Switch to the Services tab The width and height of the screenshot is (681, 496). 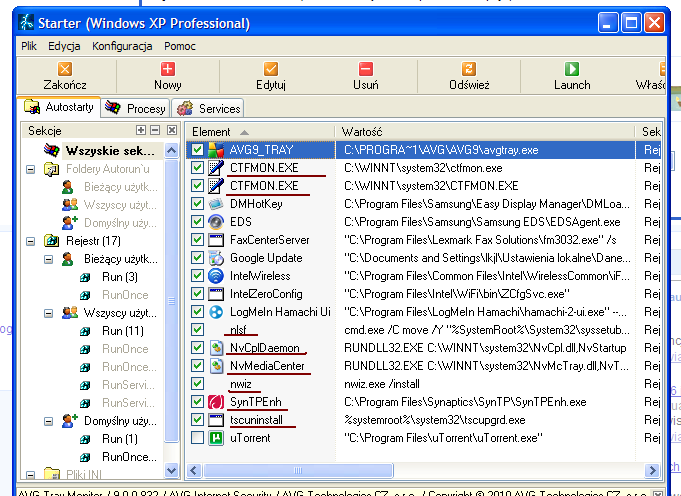[210, 108]
